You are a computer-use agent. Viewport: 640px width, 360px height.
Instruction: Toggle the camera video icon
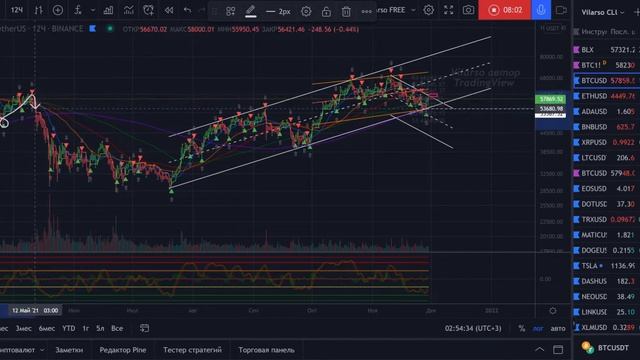pyautogui.click(x=561, y=10)
